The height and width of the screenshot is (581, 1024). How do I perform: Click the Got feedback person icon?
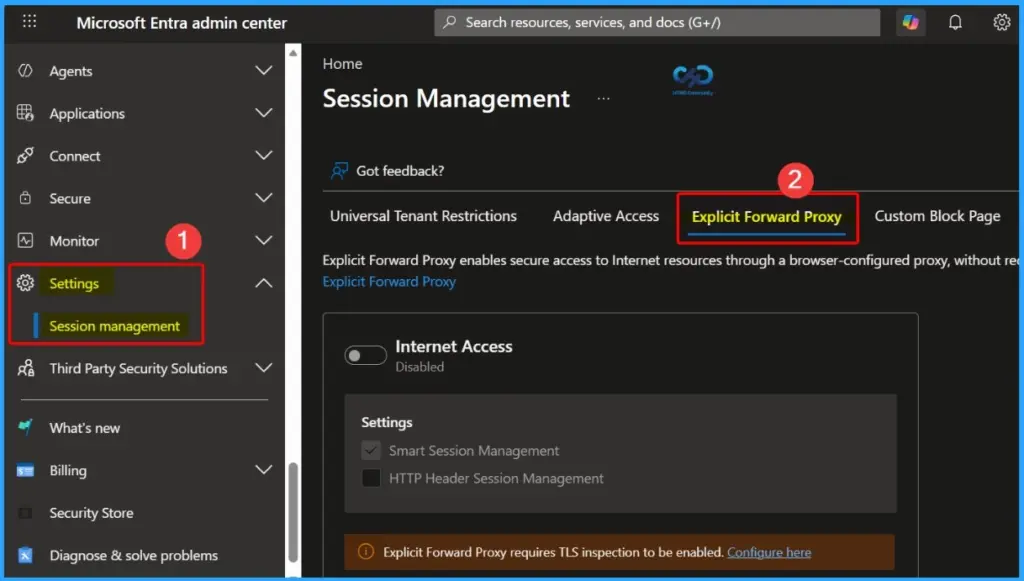point(339,171)
